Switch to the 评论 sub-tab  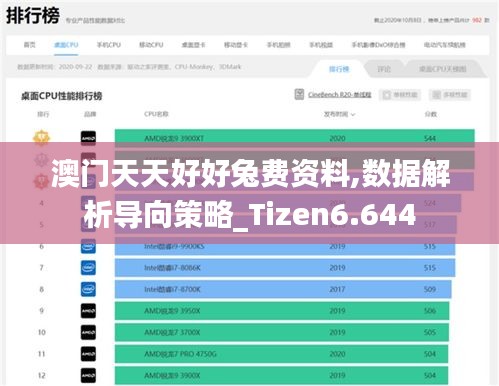(384, 69)
